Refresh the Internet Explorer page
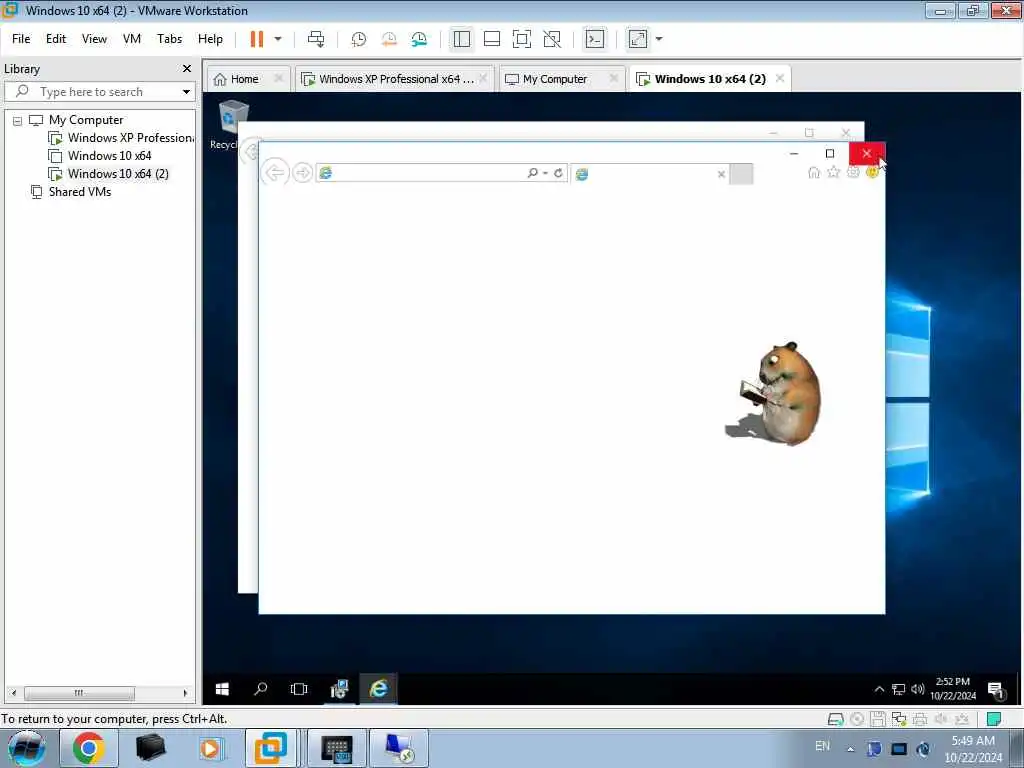1024x768 pixels. 558,173
